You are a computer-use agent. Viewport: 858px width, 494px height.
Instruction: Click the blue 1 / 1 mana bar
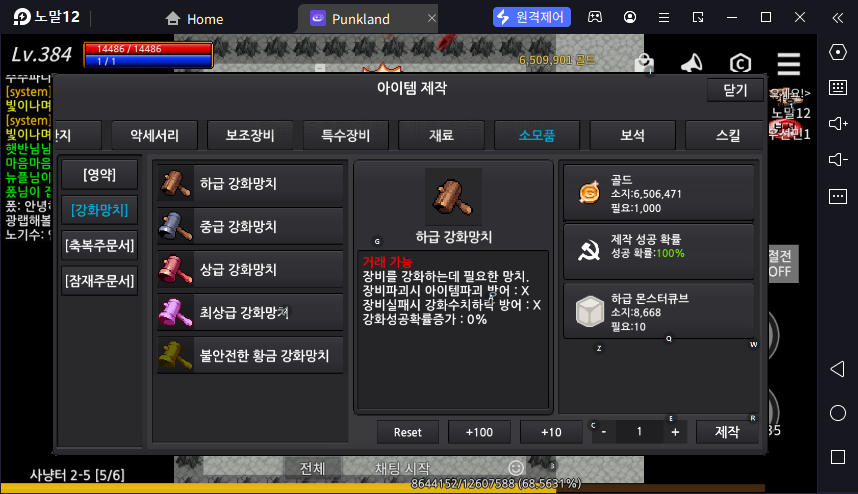148,61
